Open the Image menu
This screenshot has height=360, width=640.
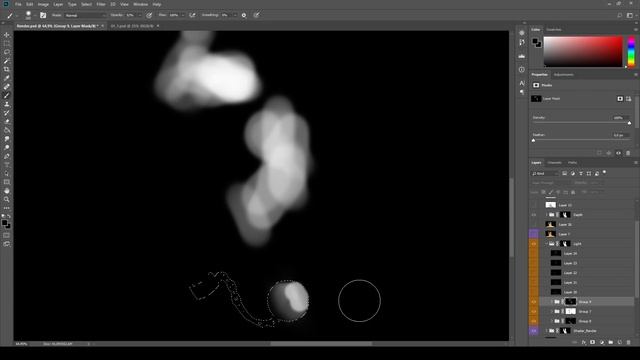43,4
